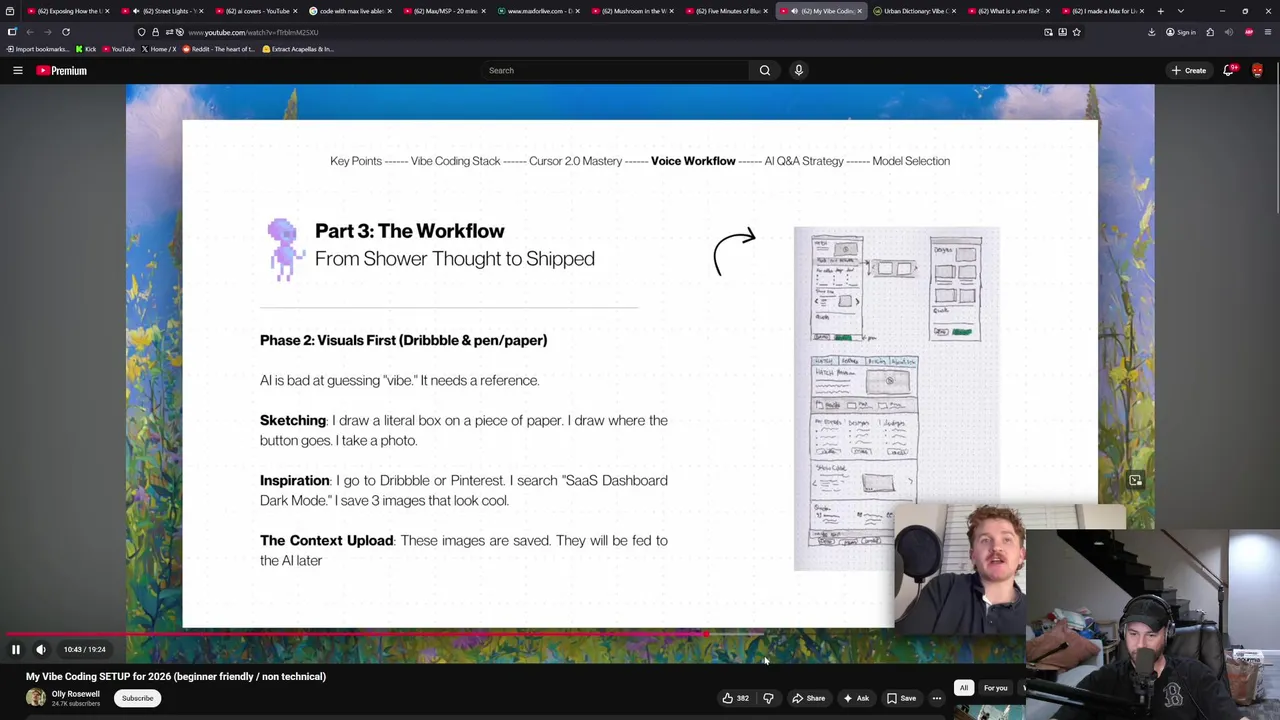Screen dimensions: 1280x720
Task: Open Home / X bookmark
Action: coord(158,49)
